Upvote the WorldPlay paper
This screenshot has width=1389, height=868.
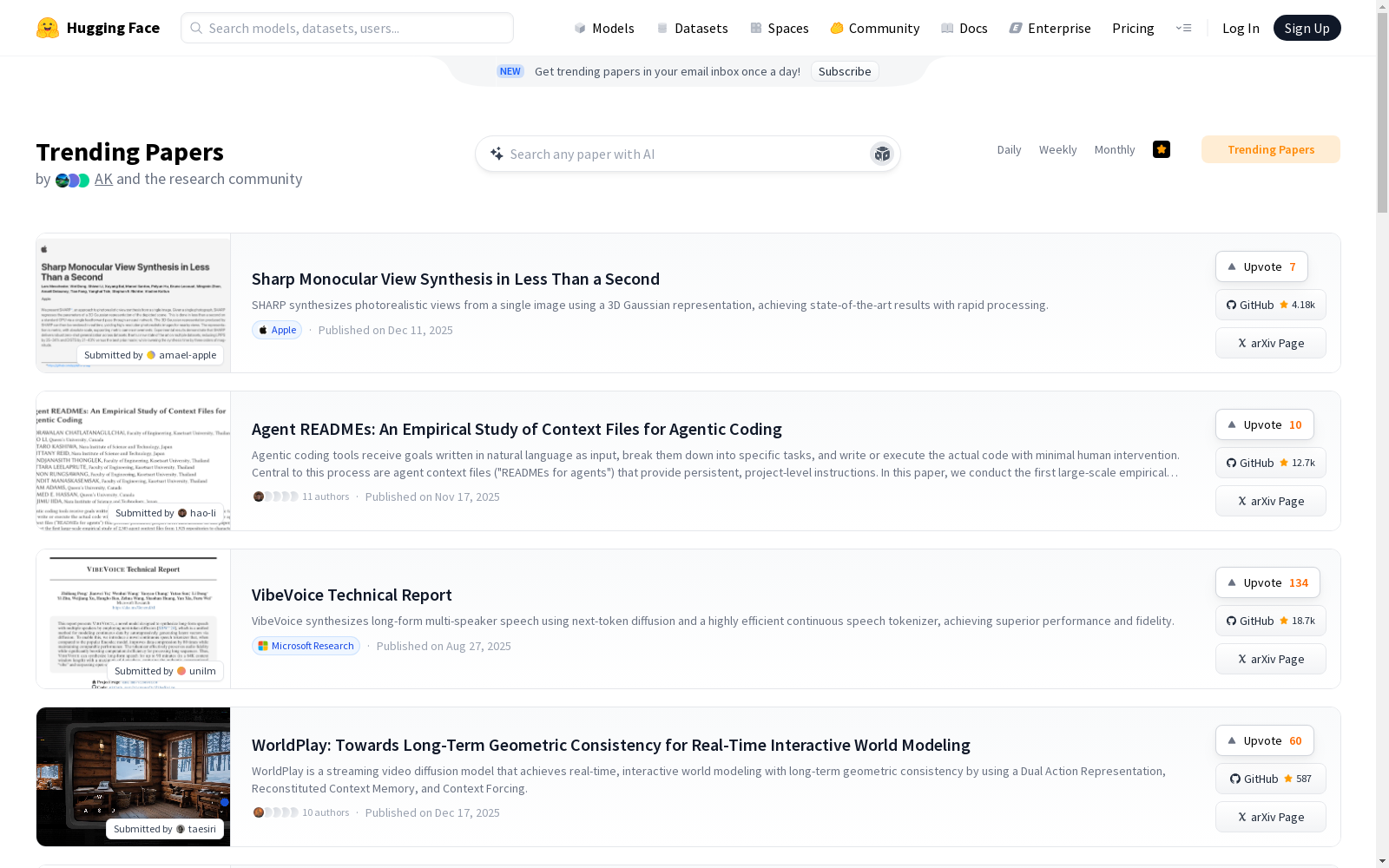coord(1264,740)
